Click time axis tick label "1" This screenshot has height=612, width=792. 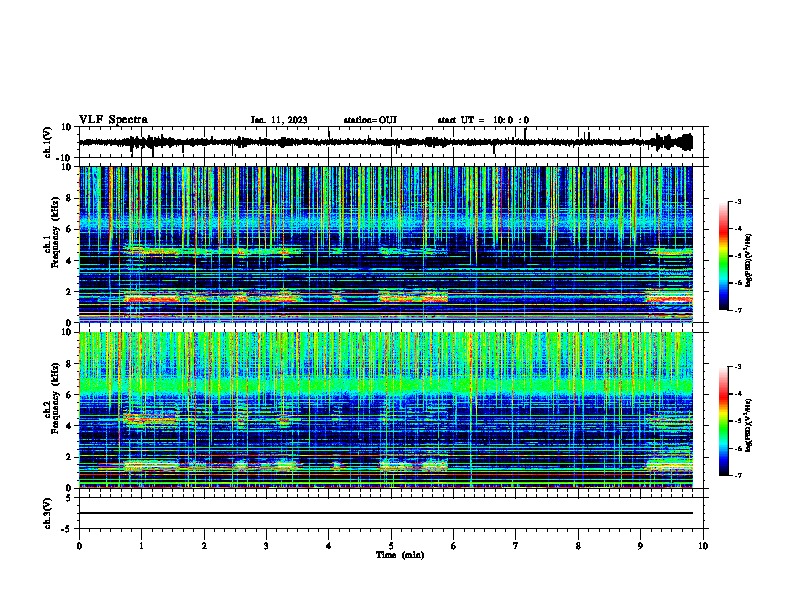coord(141,546)
